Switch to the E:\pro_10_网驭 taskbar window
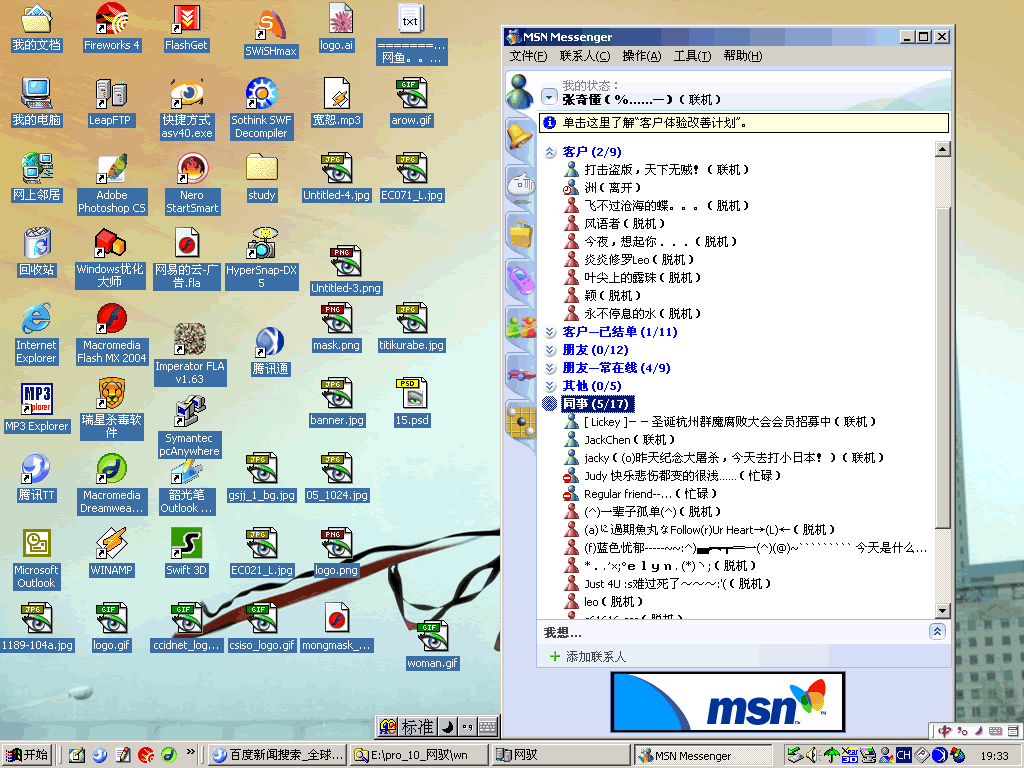The height and width of the screenshot is (768, 1024). (419, 755)
